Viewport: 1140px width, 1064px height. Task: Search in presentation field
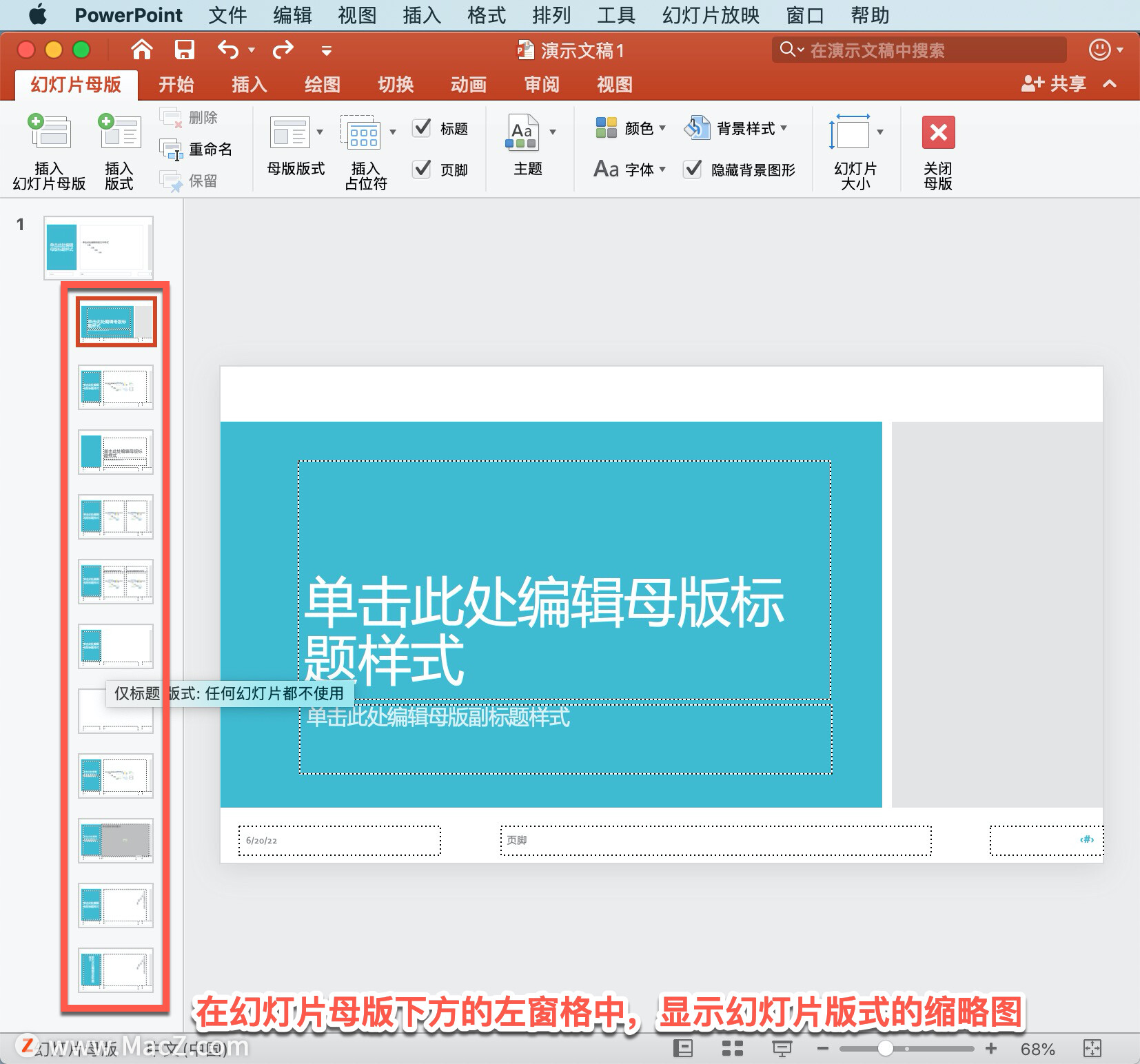coord(919,50)
